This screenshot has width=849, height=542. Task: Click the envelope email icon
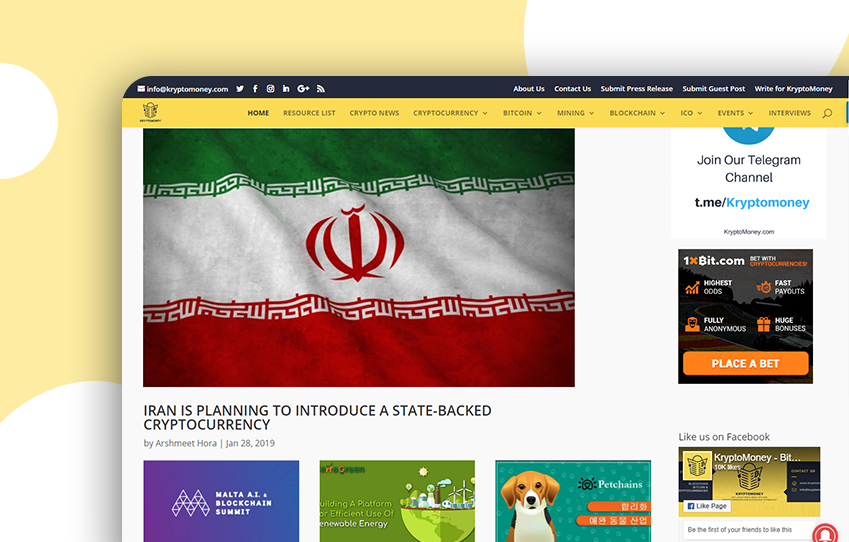coord(141,89)
